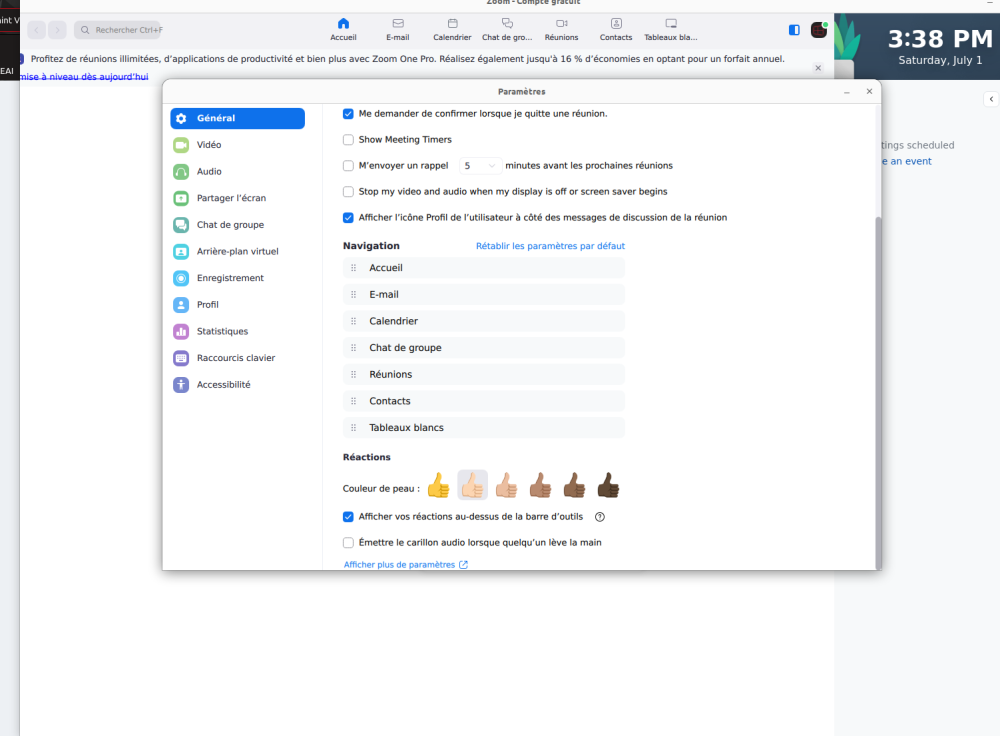Click the drag handle for Calendrier row

(353, 321)
